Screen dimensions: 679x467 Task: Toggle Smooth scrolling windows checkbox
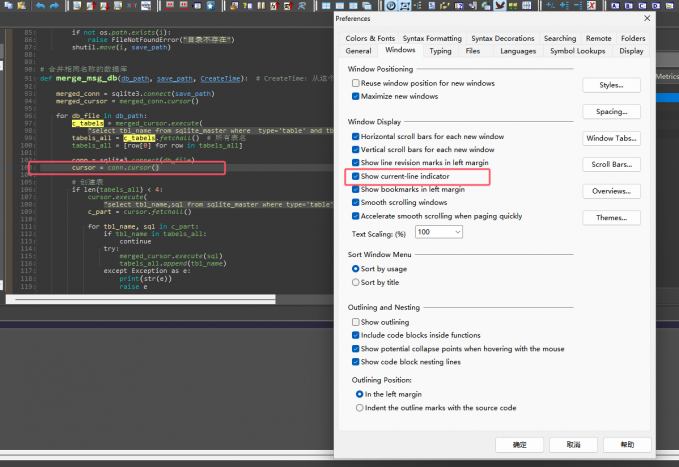(356, 202)
